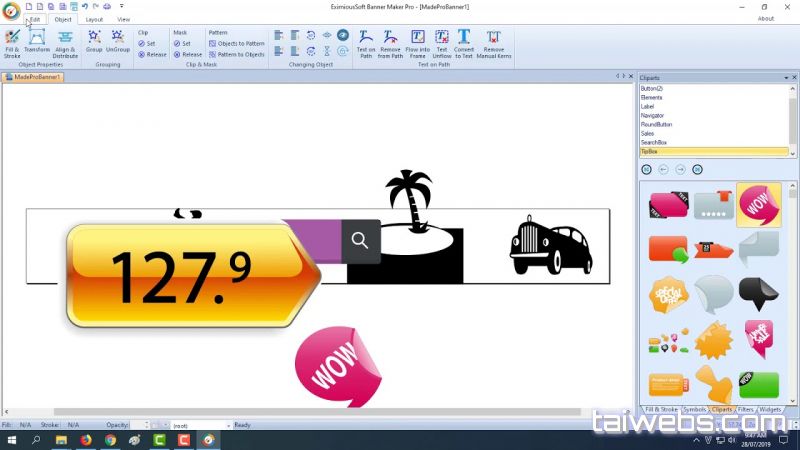Open the View ribbon tab

click(x=123, y=19)
